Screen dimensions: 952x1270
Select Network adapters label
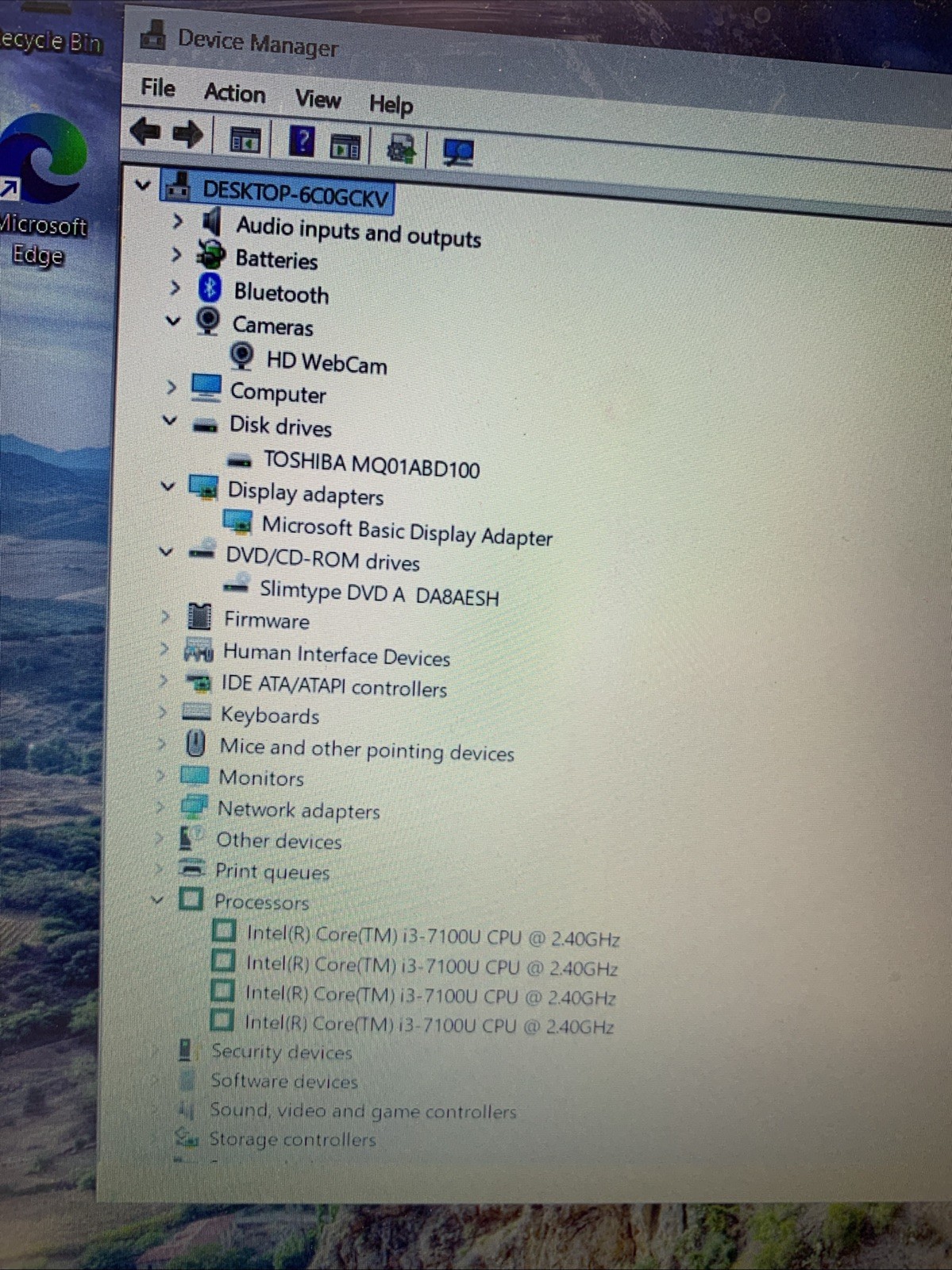point(299,810)
